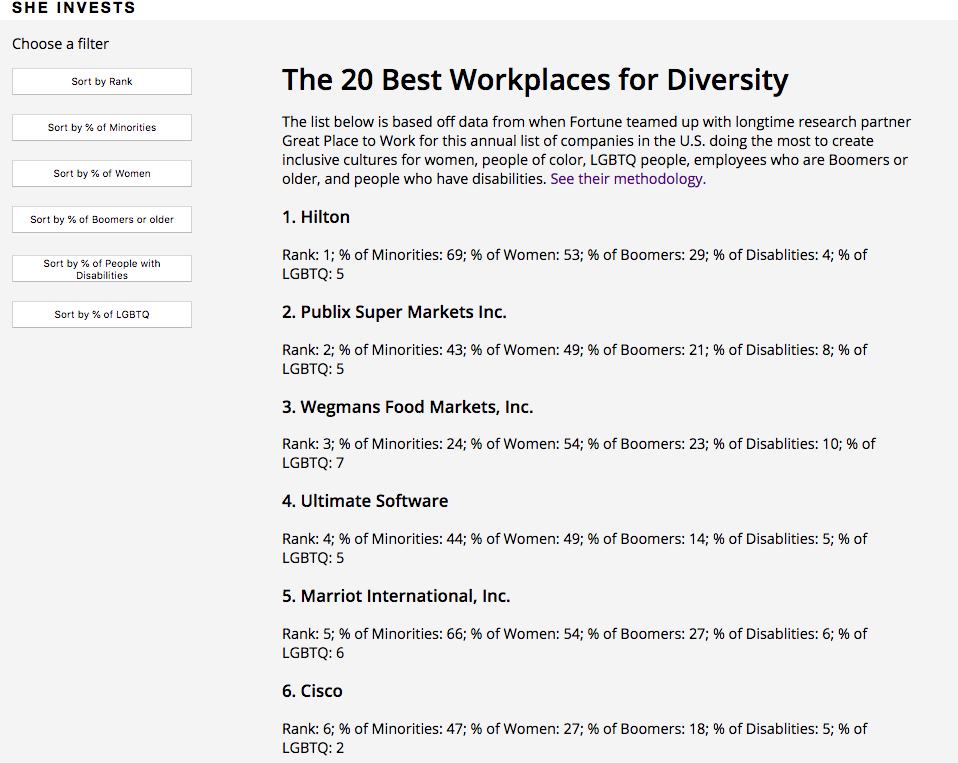Click the SHE INVESTS site title
Screen dimensions: 958x763
(x=73, y=7)
